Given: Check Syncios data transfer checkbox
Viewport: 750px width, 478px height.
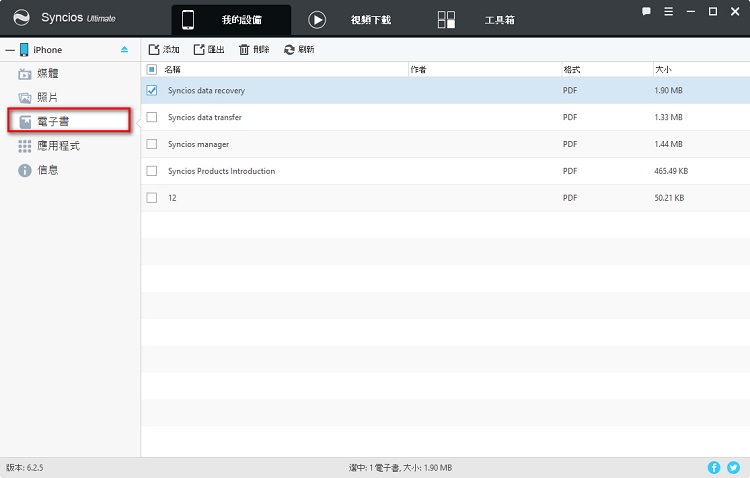Looking at the screenshot, I should point(152,117).
